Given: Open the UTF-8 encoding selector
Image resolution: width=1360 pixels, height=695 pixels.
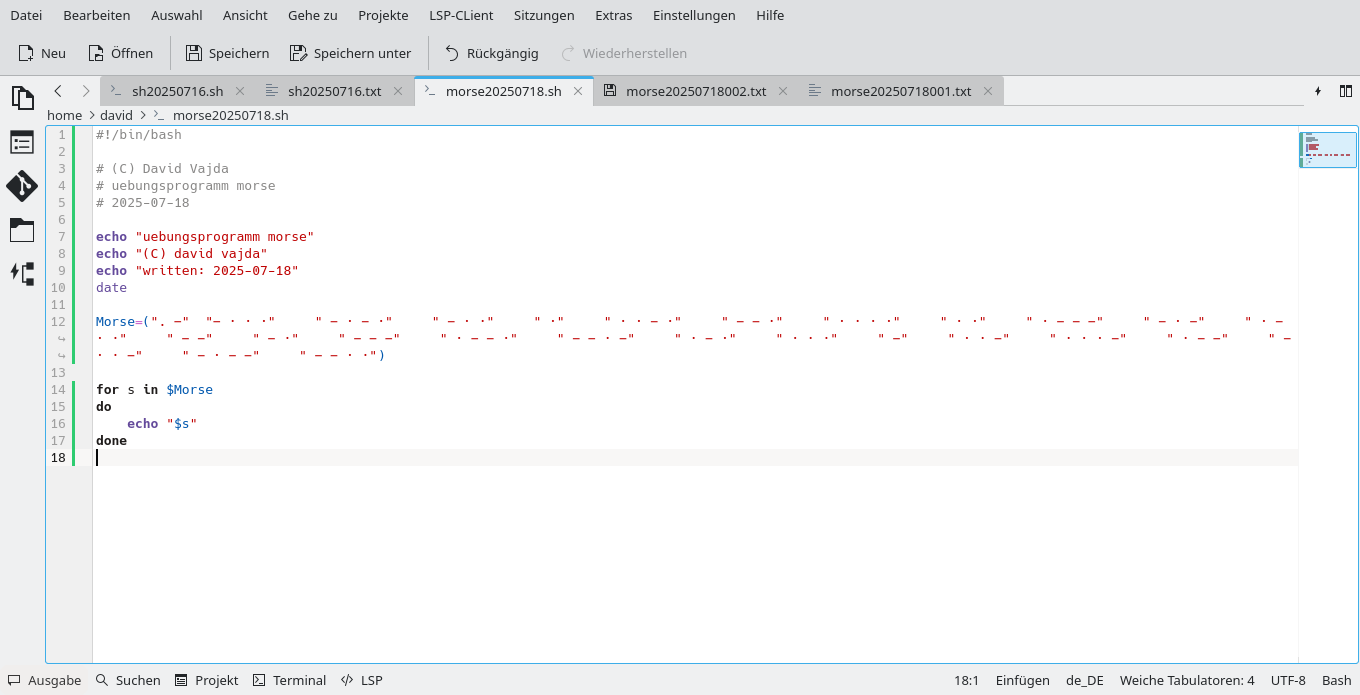Looking at the screenshot, I should (x=1288, y=680).
